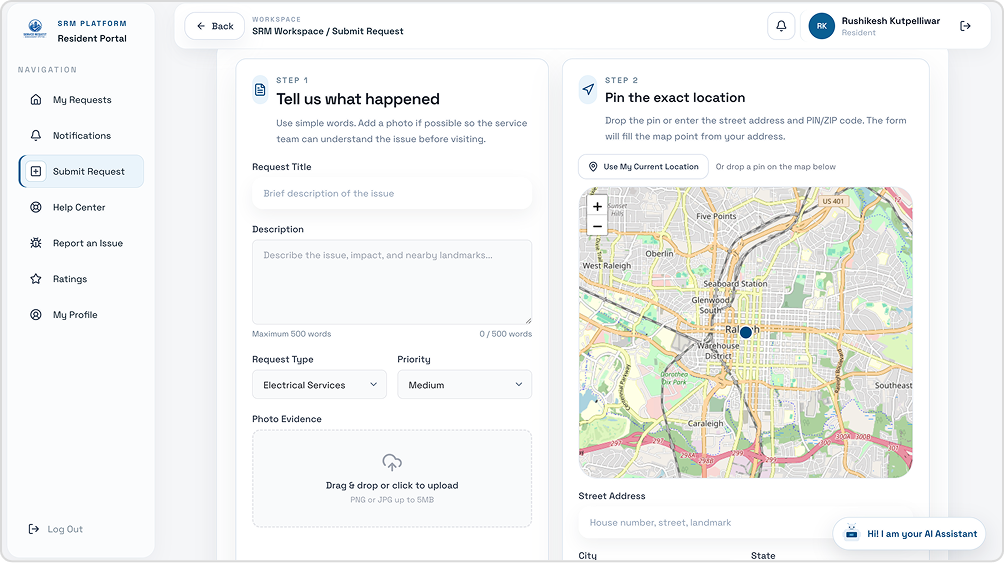This screenshot has height=563, width=1004.
Task: Open My Requests in the sidebar
Action: (x=81, y=100)
